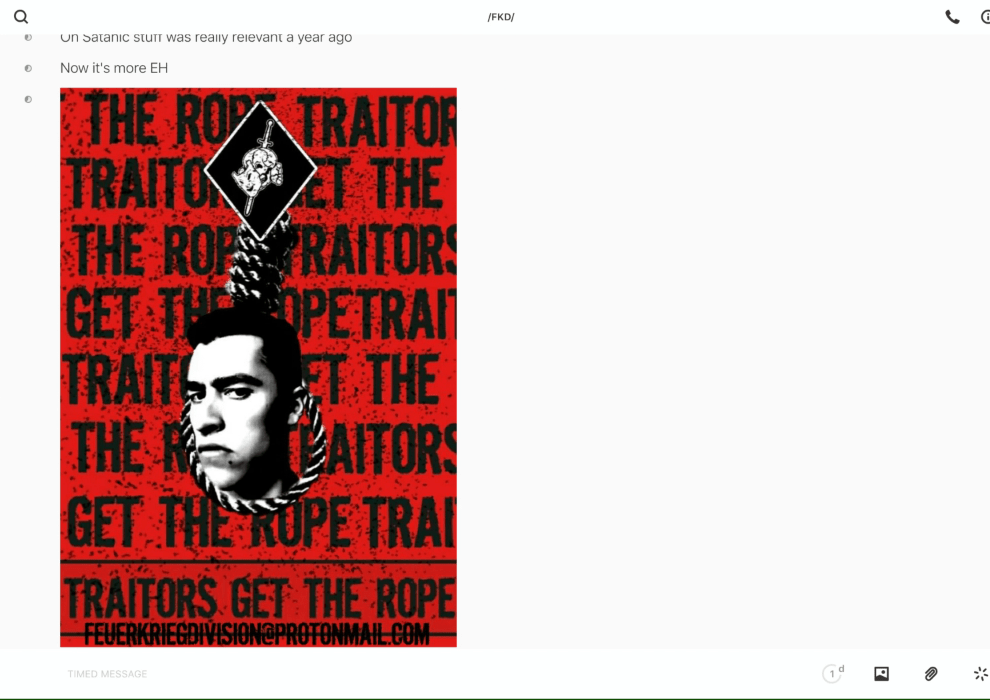Click the timer dot beside 'Now it's more EH'
The image size is (990, 700).
[28, 68]
